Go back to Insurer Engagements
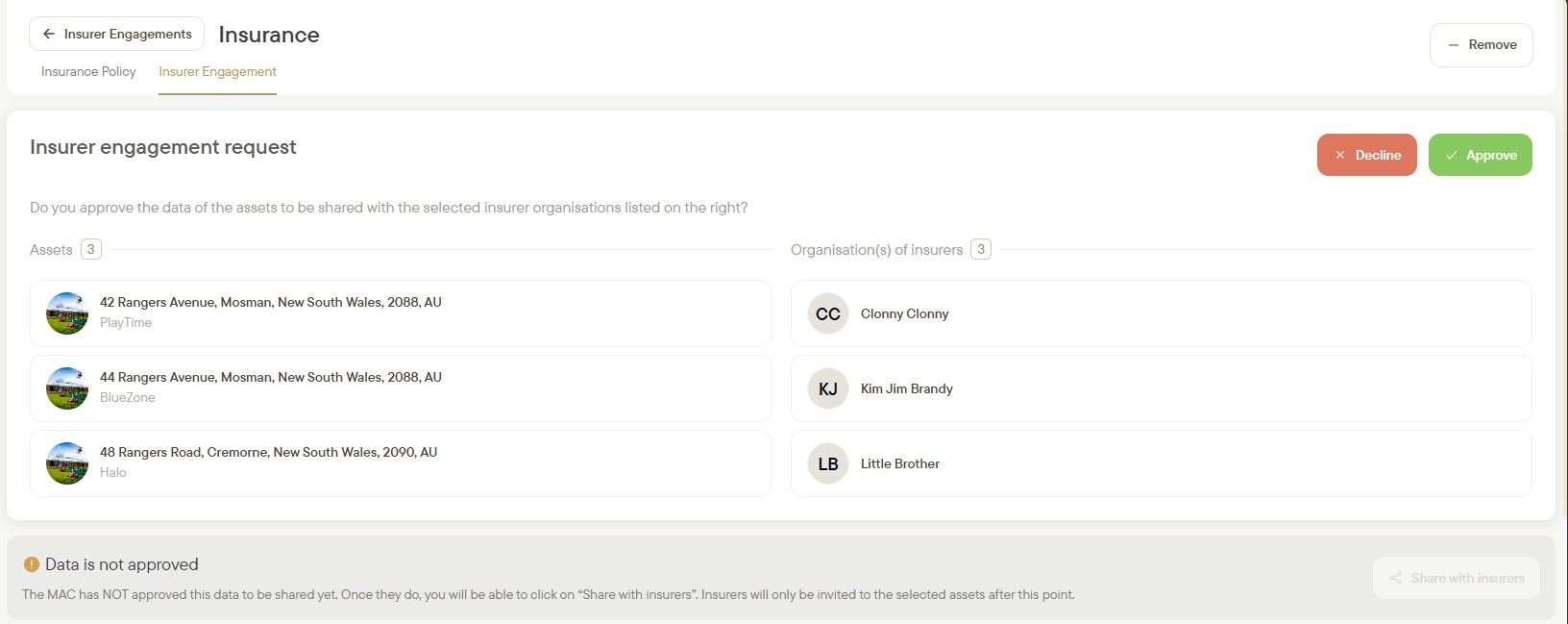1568x624 pixels. click(x=116, y=34)
